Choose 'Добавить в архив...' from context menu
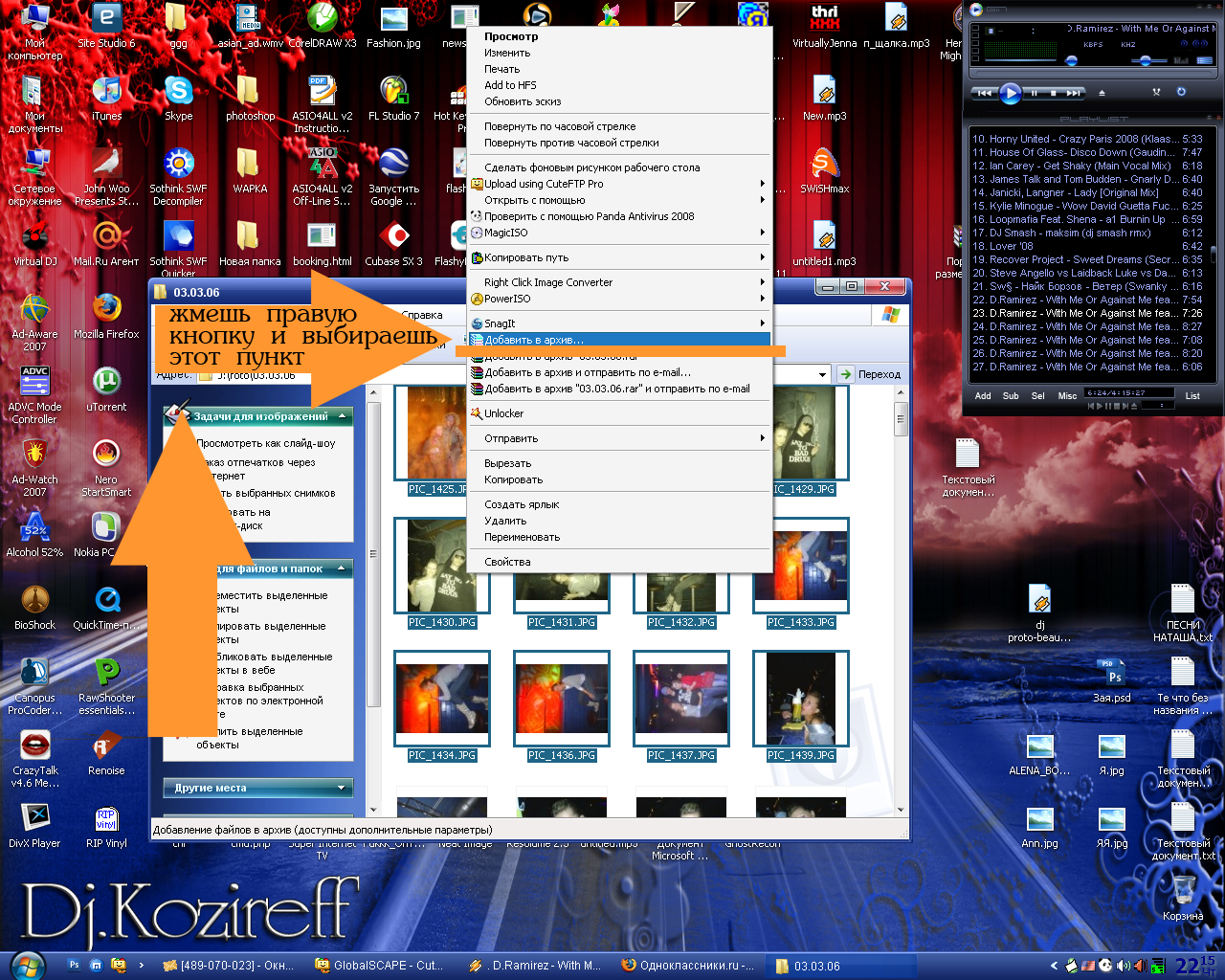 point(619,340)
